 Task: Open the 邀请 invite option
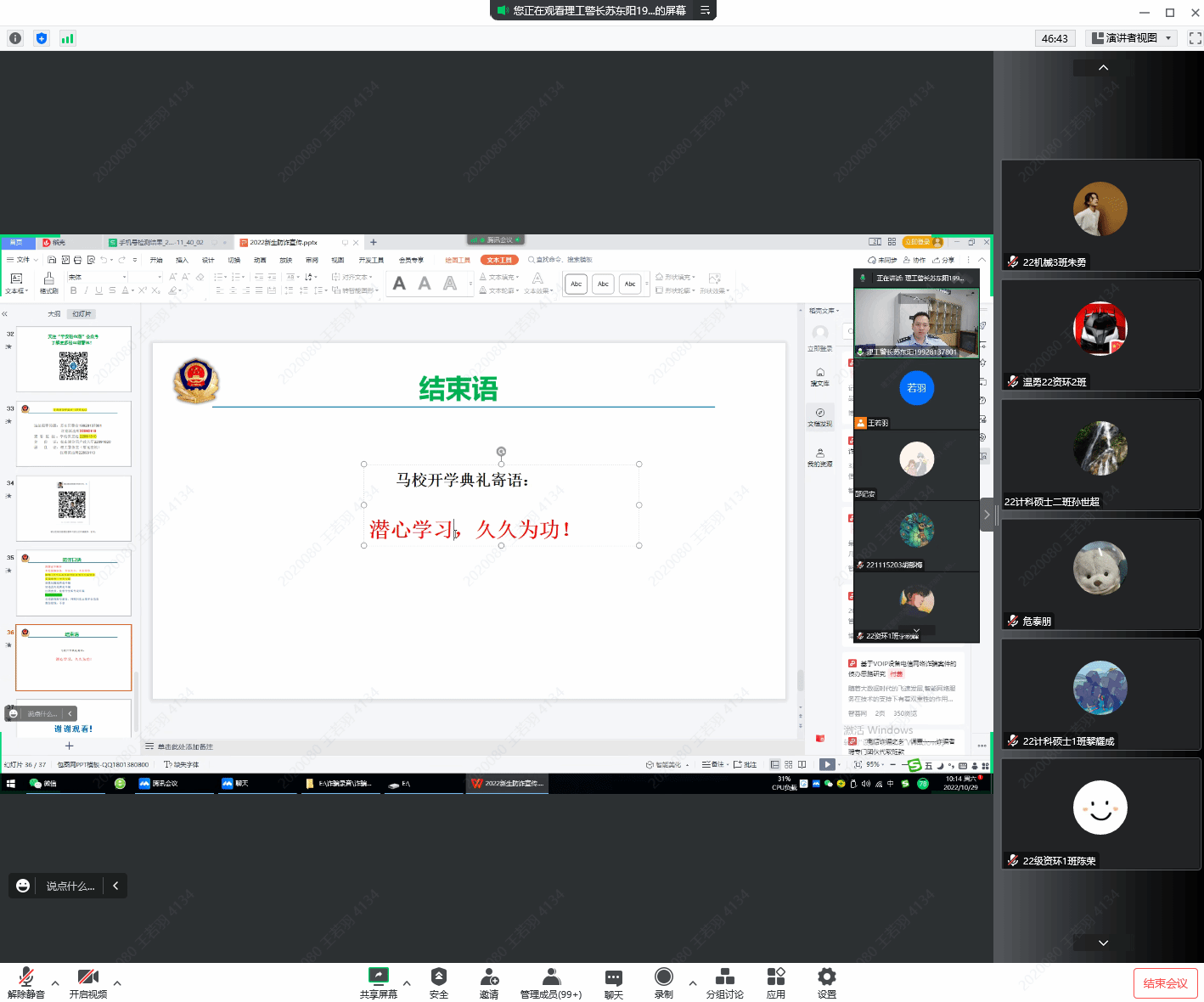tap(489, 983)
